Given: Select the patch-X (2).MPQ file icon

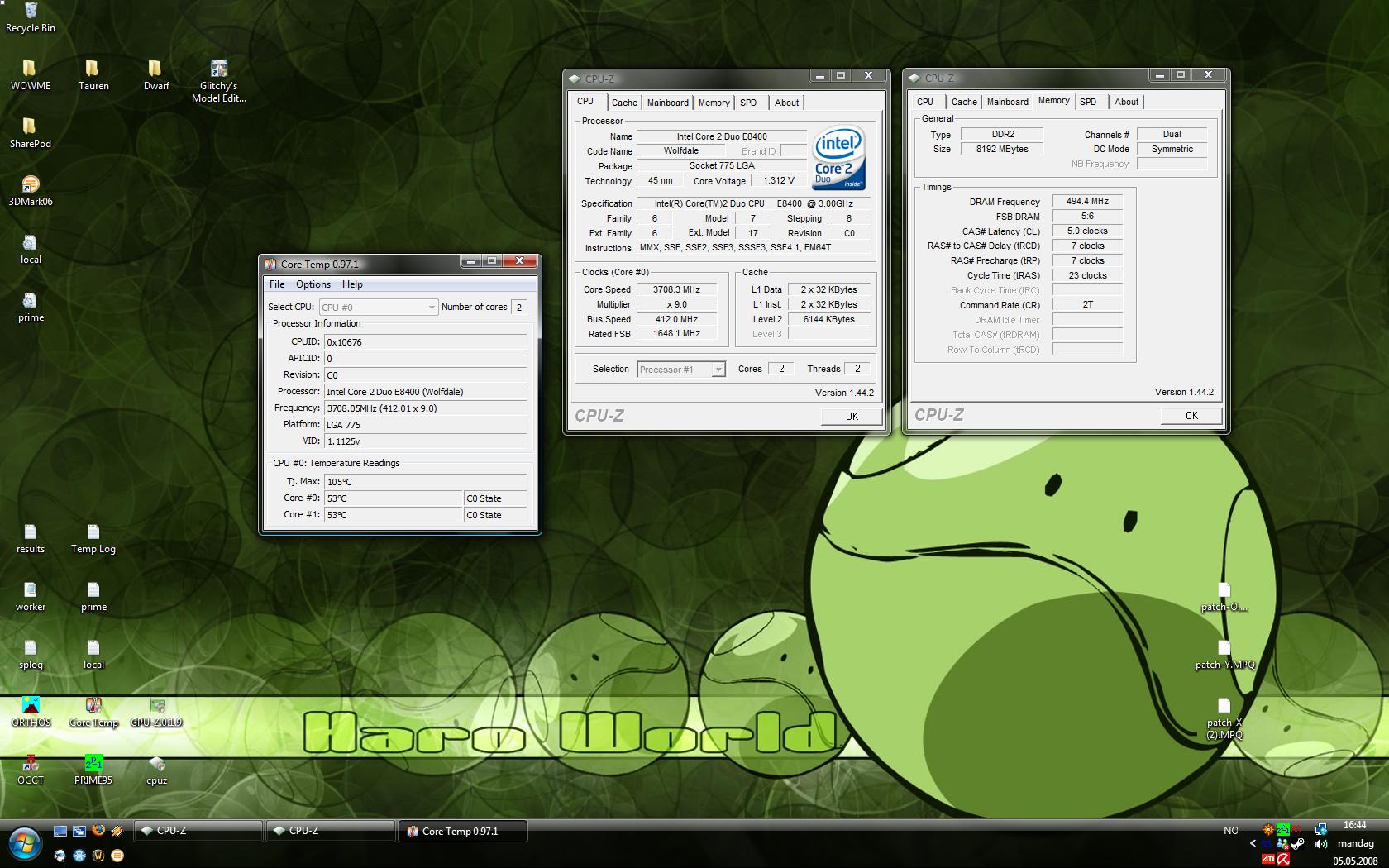Looking at the screenshot, I should (1224, 718).
